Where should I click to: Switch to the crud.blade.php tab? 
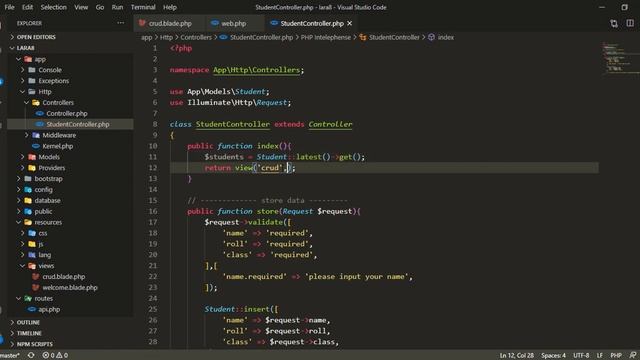[169, 23]
